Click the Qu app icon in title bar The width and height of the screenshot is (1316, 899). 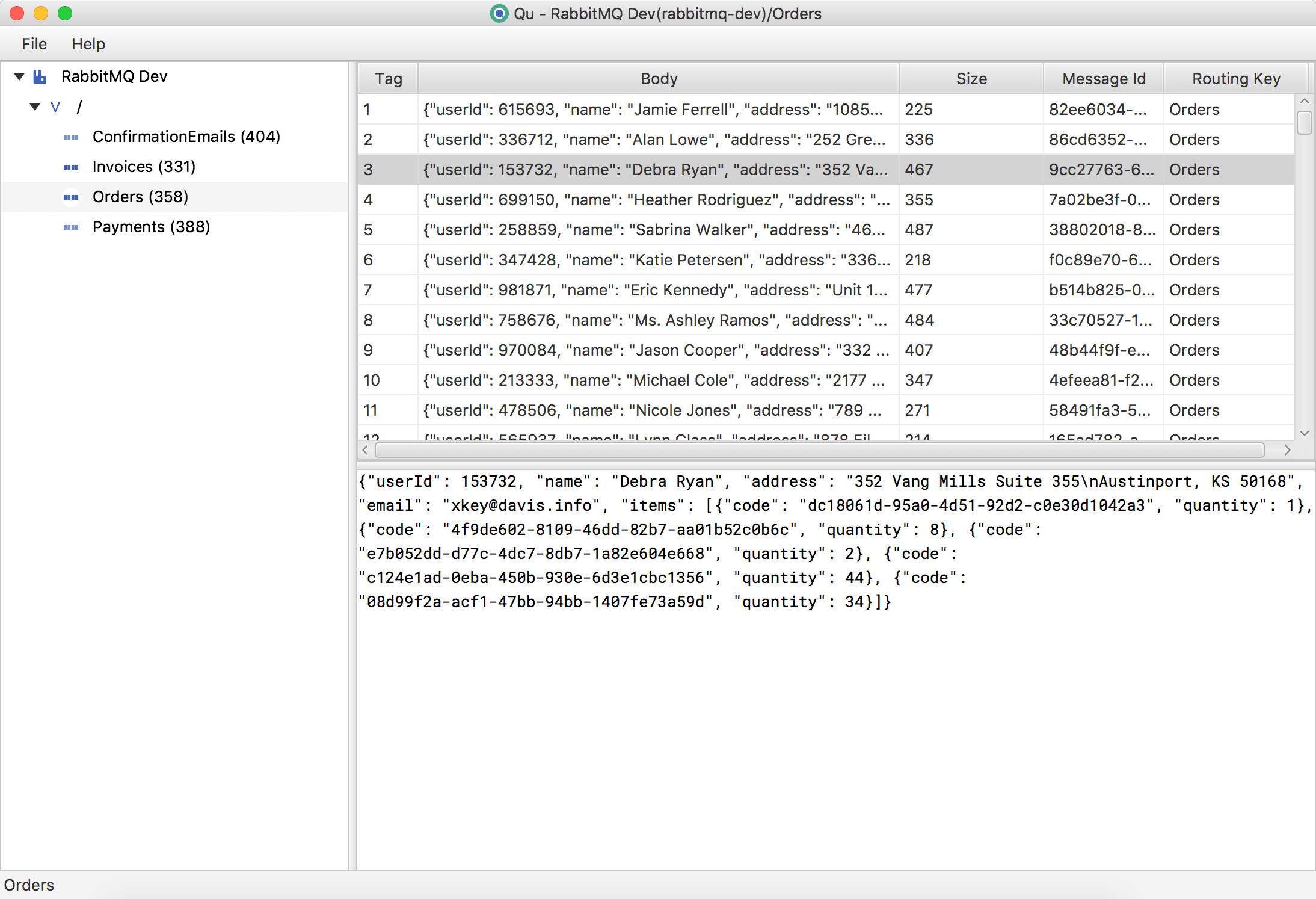tap(499, 13)
